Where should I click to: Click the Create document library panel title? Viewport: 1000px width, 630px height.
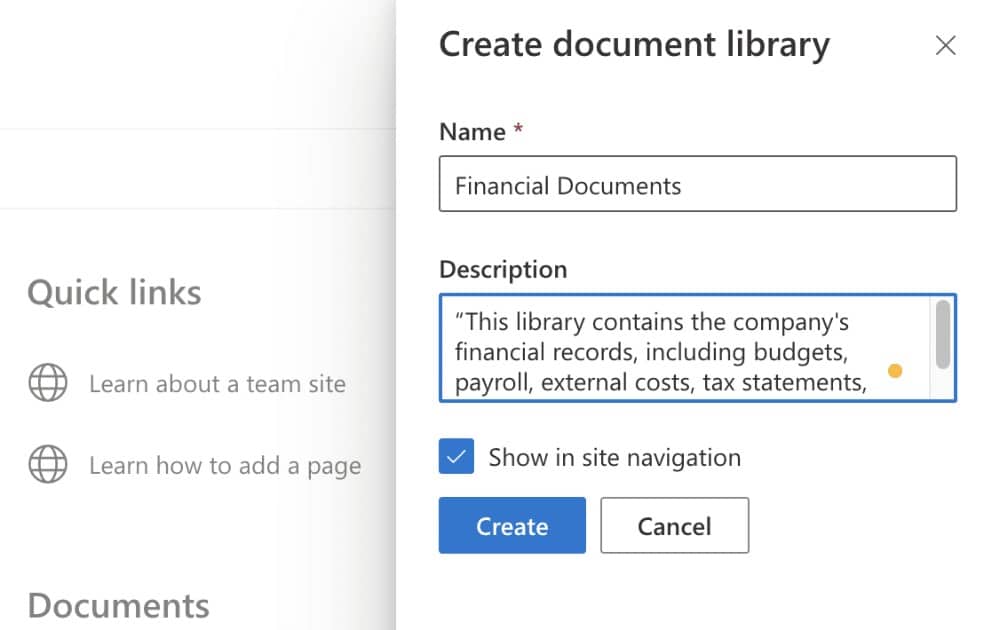(634, 45)
